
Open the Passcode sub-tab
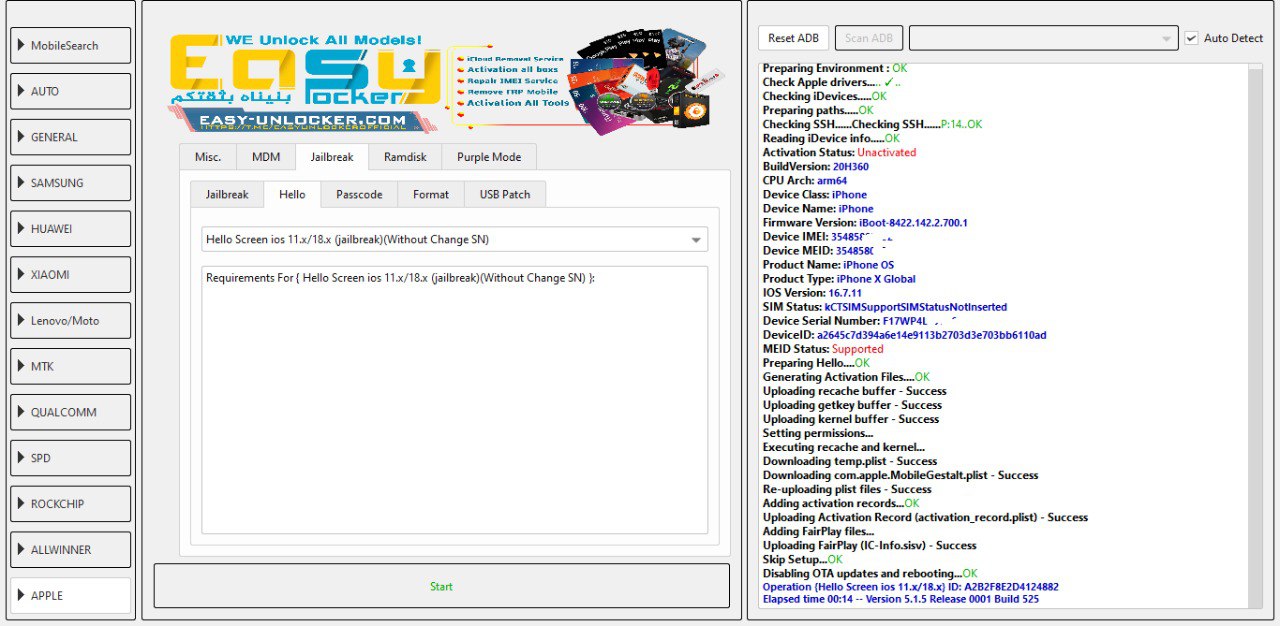pos(359,194)
